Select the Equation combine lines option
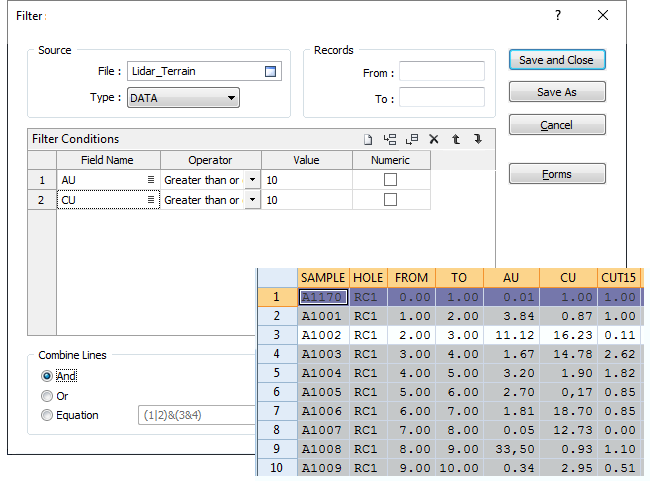Screen dimensions: 650x481 pos(47,415)
